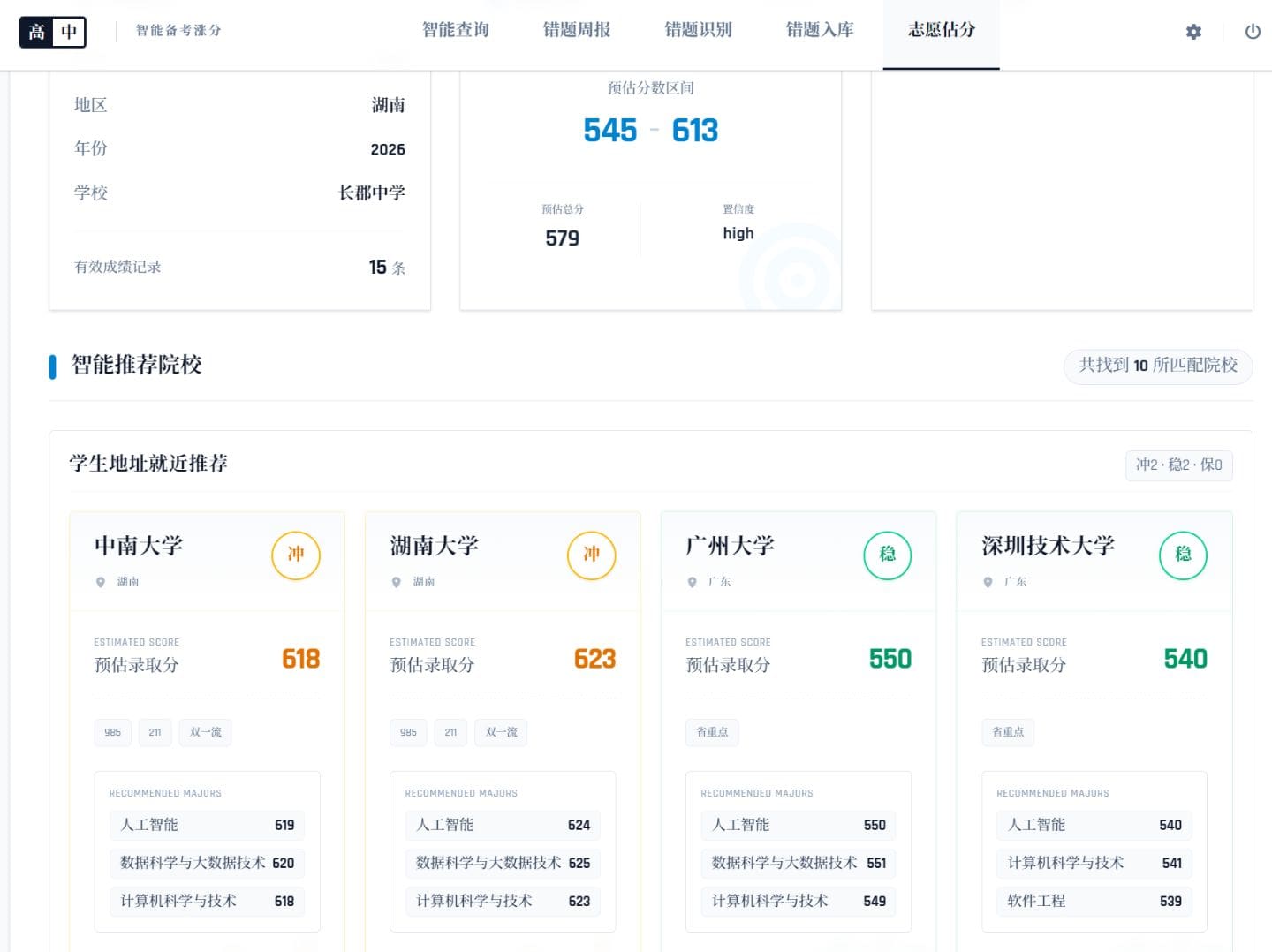
Task: Click the 稳 badge on 广州大学 card
Action: click(x=887, y=555)
